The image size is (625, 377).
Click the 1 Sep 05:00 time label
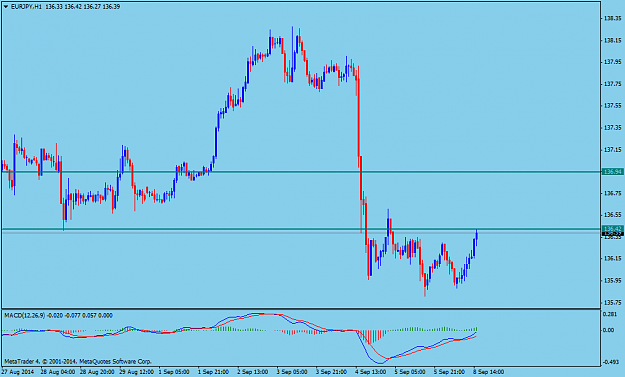click(174, 372)
